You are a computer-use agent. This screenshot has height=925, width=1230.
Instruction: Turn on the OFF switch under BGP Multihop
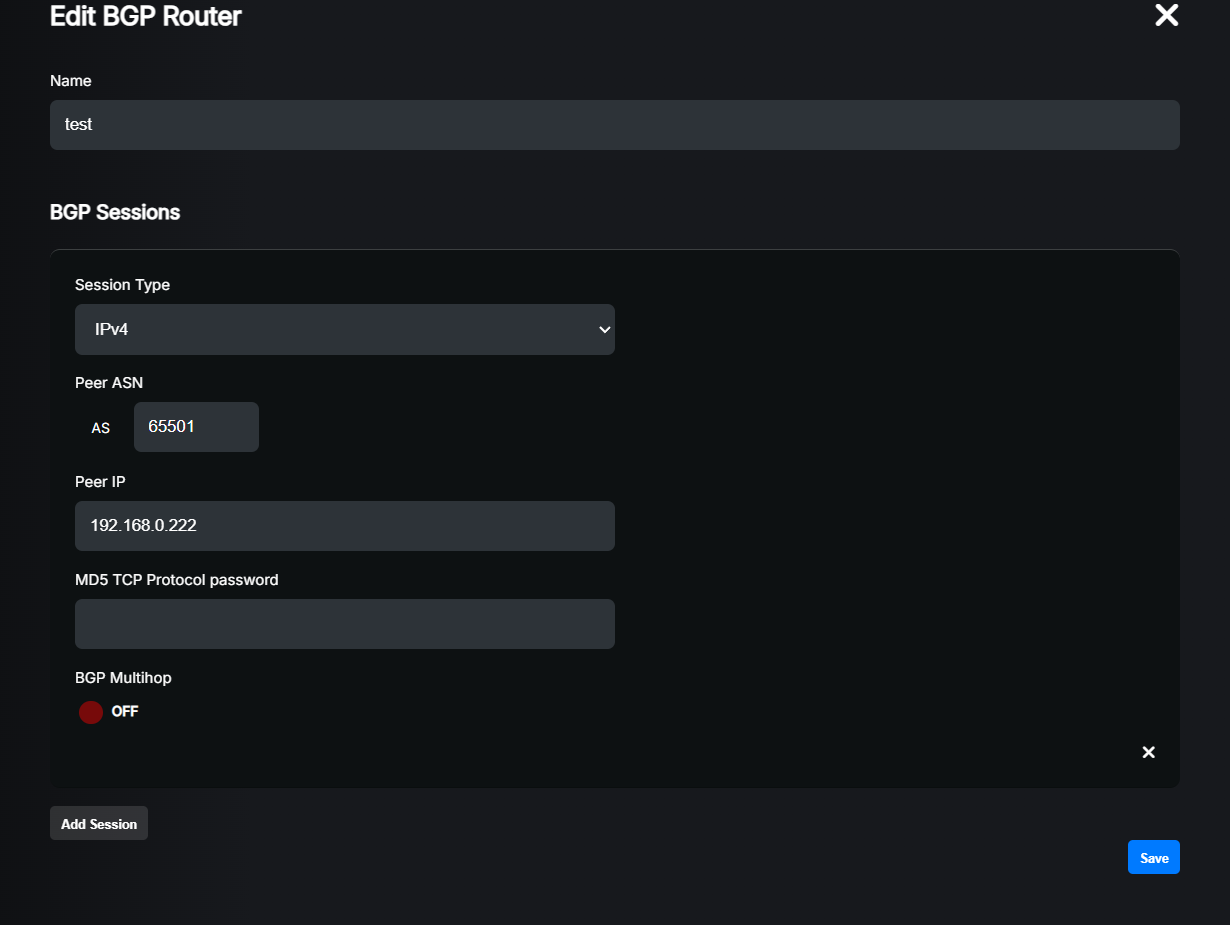90,712
